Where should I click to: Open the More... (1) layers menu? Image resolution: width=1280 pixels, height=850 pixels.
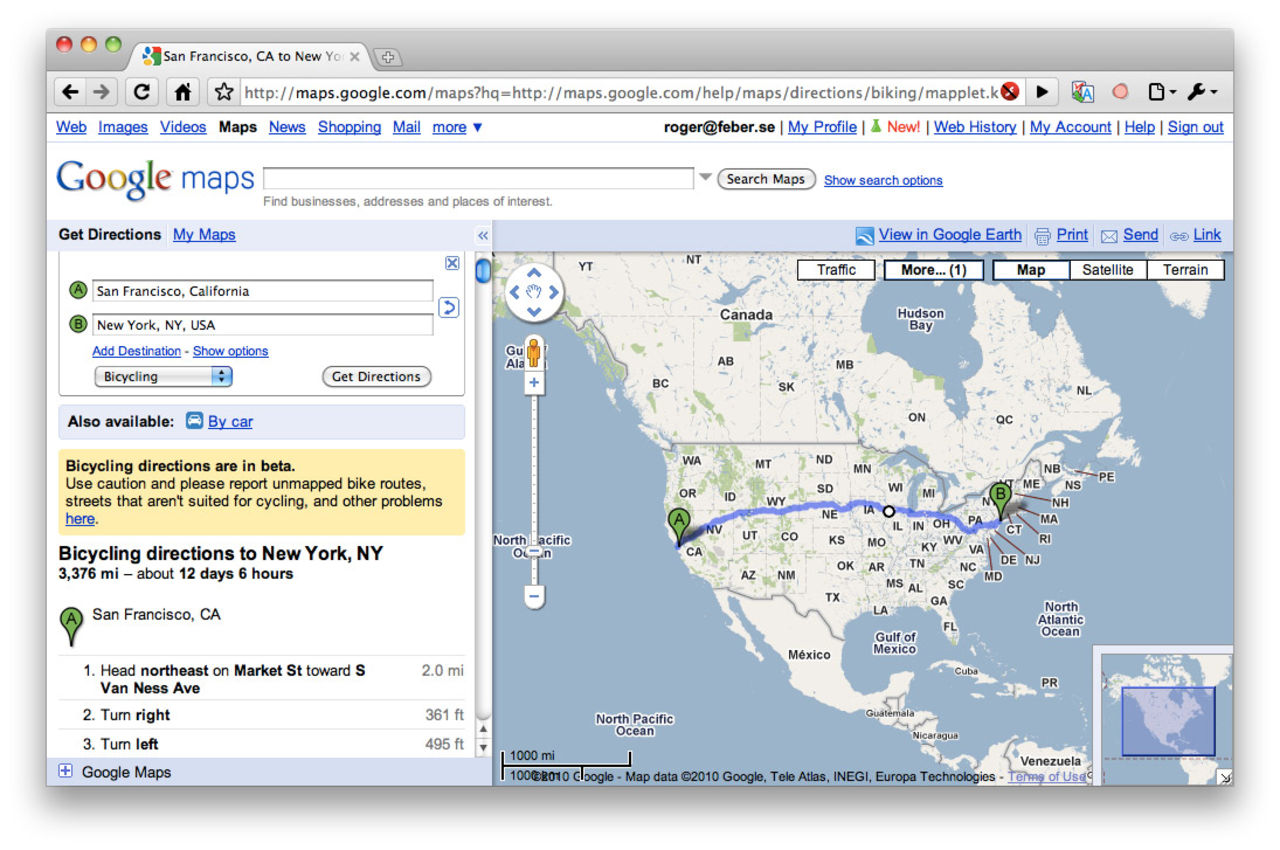point(934,270)
